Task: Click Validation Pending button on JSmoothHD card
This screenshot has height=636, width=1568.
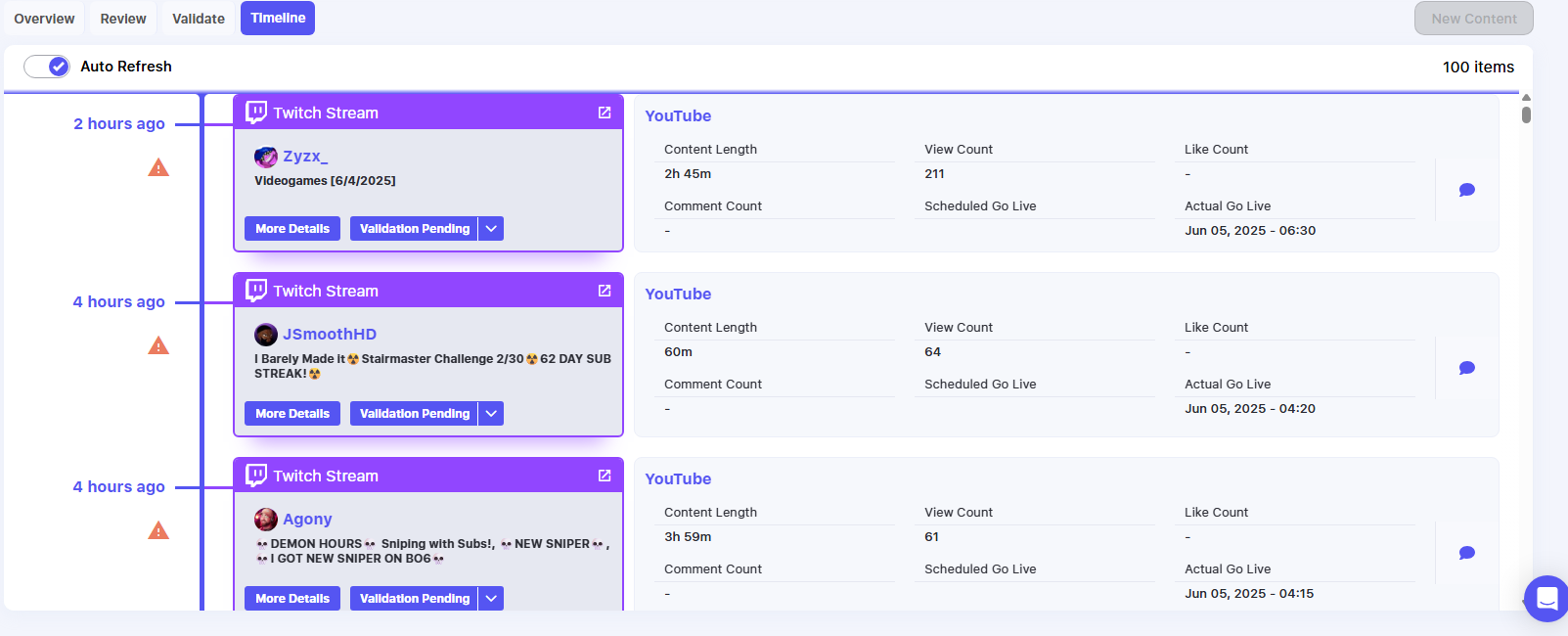Action: [415, 414]
